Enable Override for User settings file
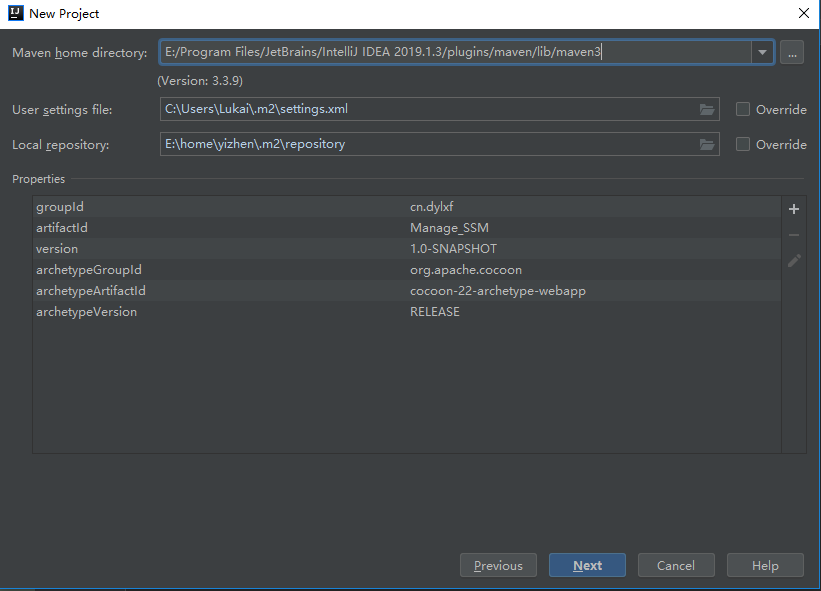The width and height of the screenshot is (821, 591). tap(742, 109)
